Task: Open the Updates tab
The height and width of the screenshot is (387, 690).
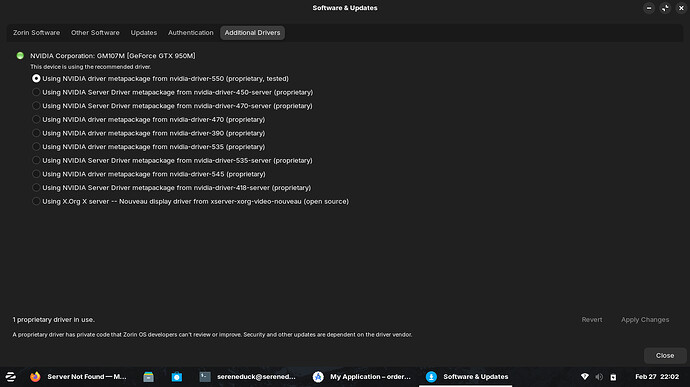Action: tap(143, 33)
